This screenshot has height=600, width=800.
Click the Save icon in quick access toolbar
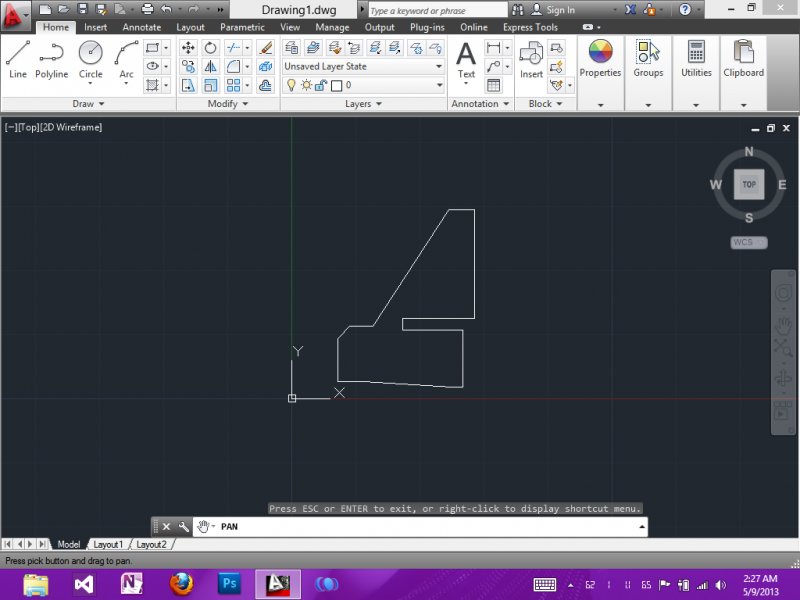pyautogui.click(x=82, y=9)
